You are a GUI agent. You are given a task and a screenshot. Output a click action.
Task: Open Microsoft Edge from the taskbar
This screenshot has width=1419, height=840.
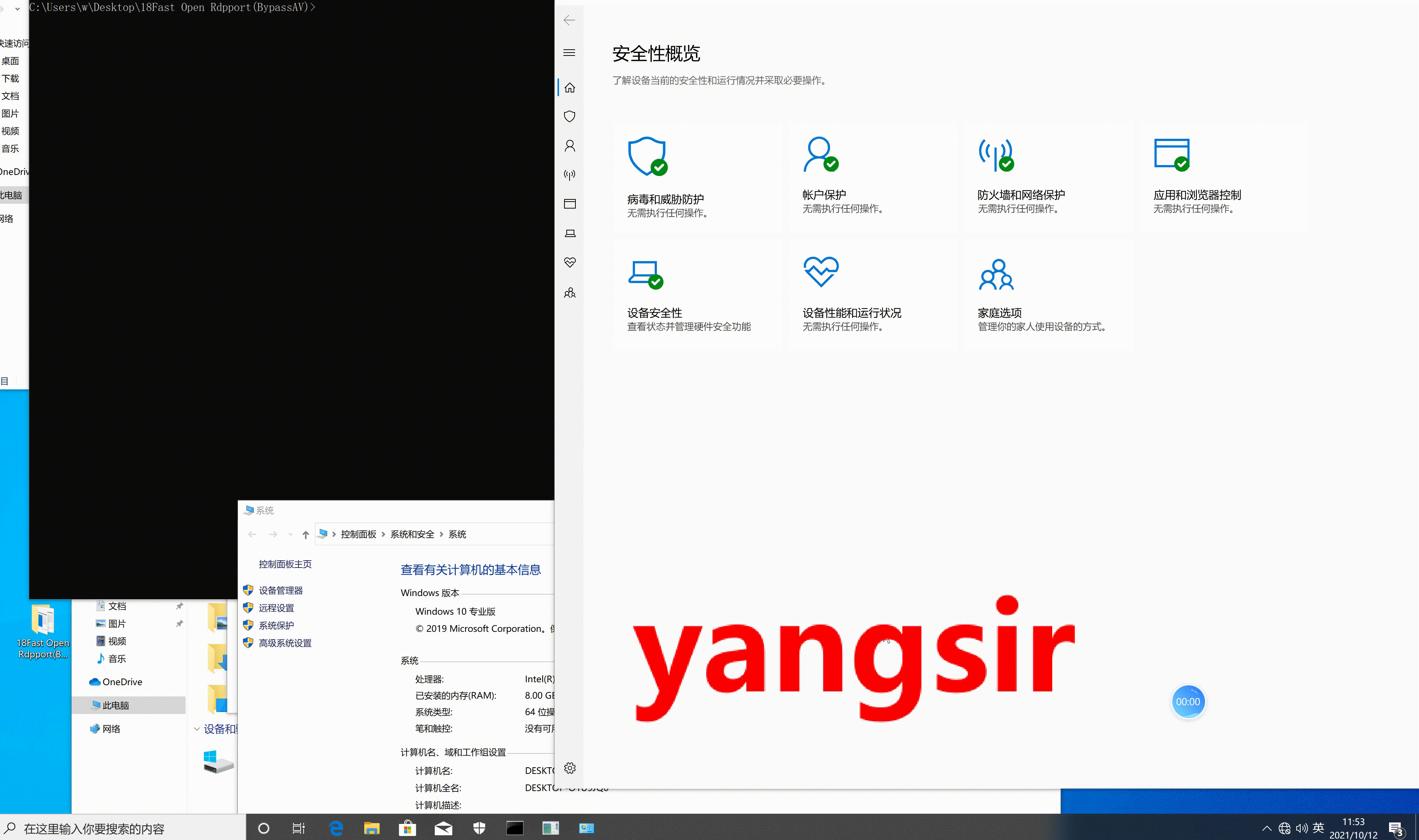tap(336, 829)
